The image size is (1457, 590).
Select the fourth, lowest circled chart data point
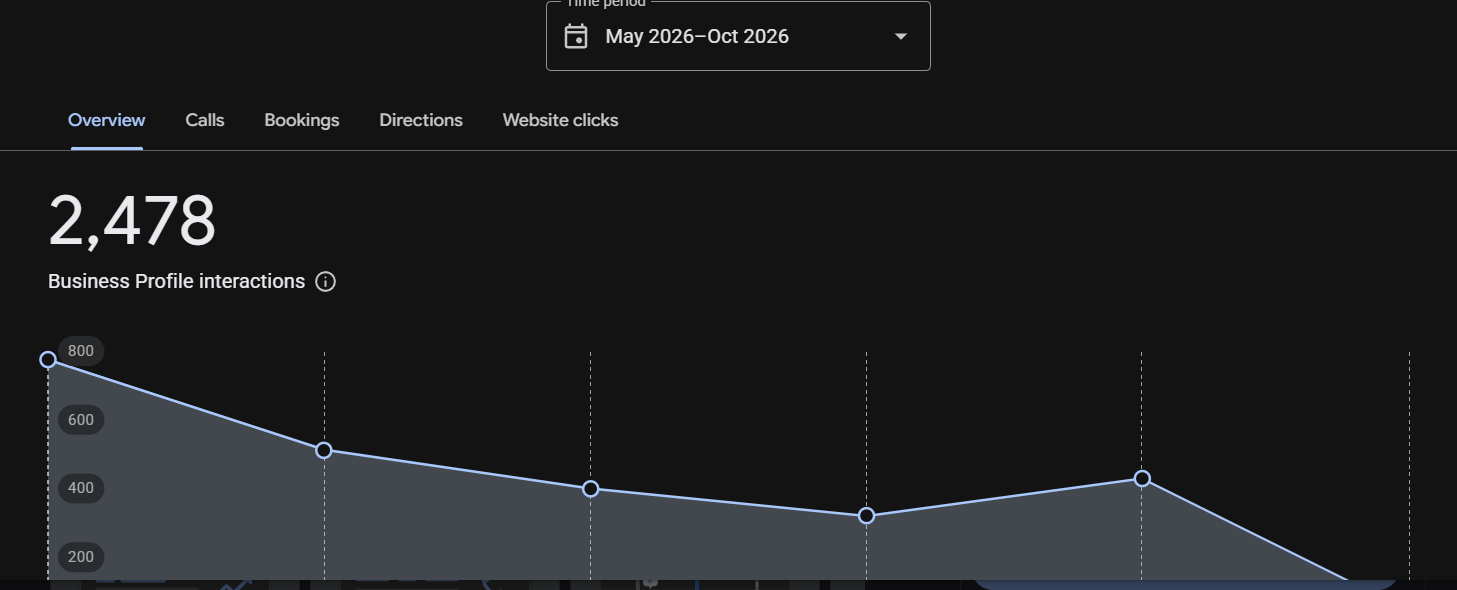point(867,516)
